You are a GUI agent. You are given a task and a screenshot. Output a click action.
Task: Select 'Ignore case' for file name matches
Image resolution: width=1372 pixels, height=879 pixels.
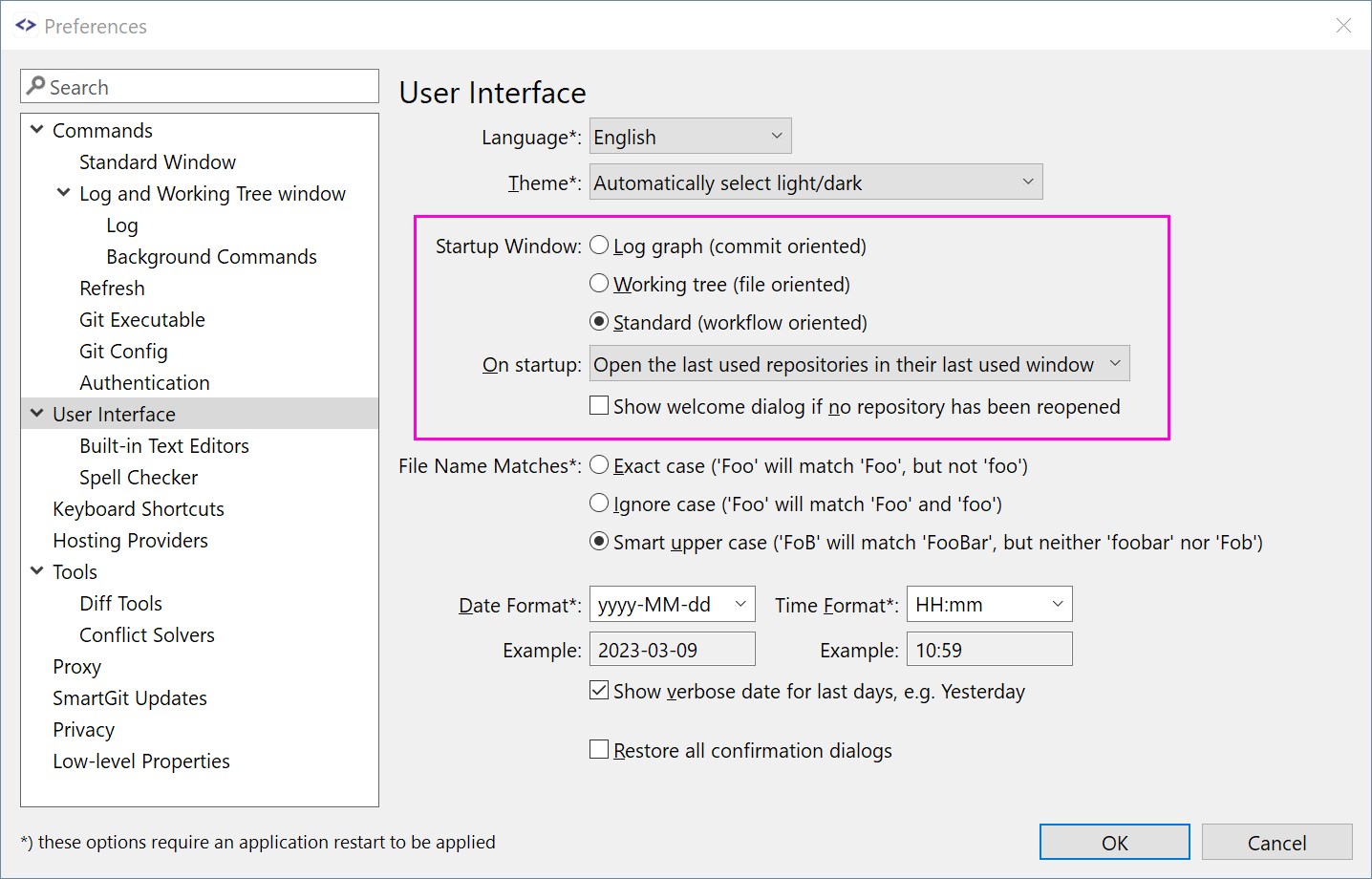coord(599,504)
